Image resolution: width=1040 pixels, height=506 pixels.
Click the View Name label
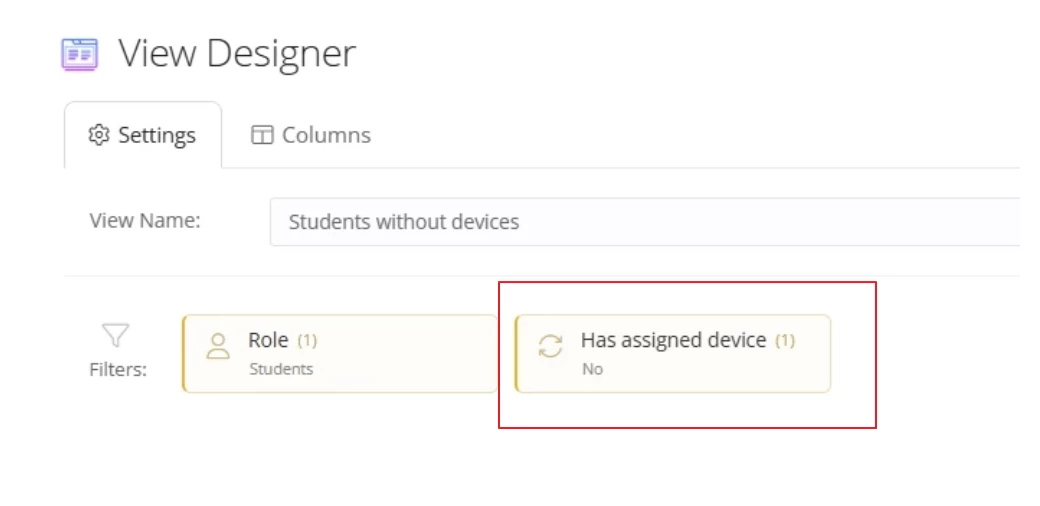tap(145, 220)
